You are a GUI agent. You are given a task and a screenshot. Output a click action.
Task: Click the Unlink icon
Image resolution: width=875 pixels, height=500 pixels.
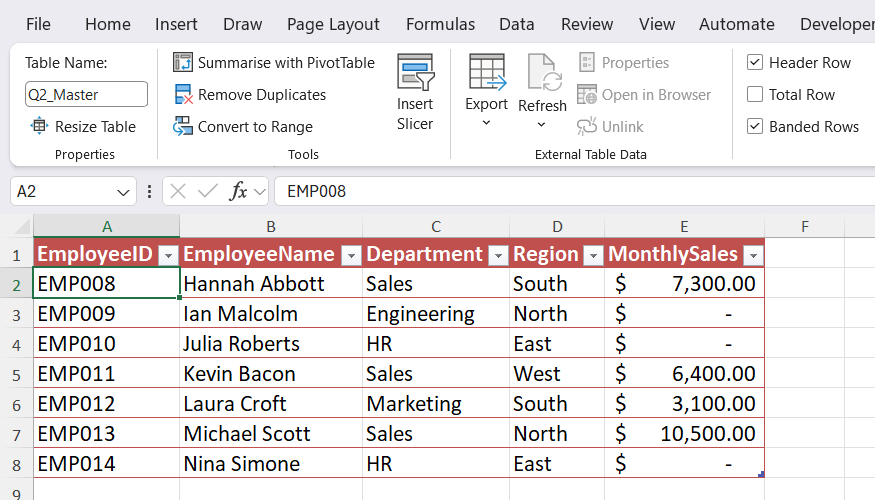[x=586, y=126]
